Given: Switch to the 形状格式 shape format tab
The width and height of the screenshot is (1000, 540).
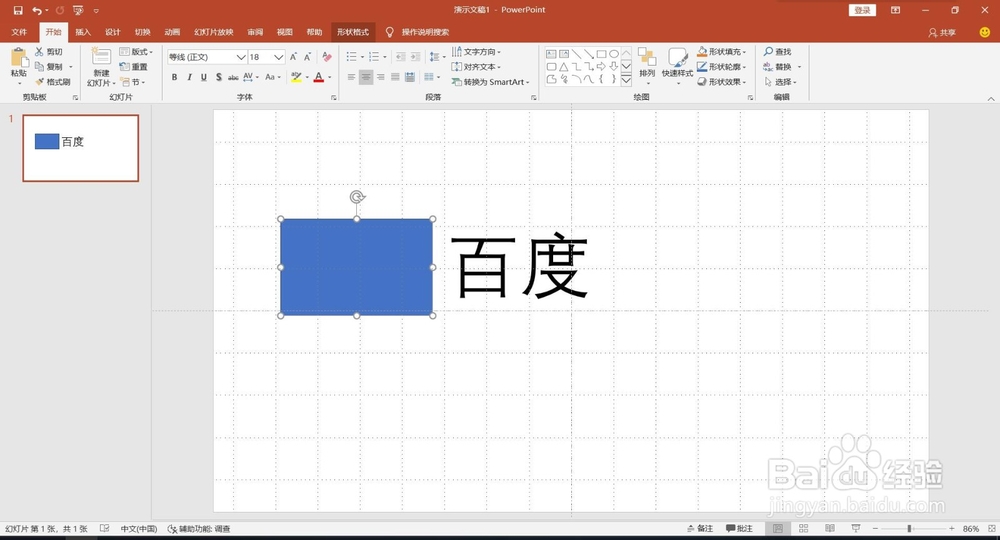Looking at the screenshot, I should (353, 32).
